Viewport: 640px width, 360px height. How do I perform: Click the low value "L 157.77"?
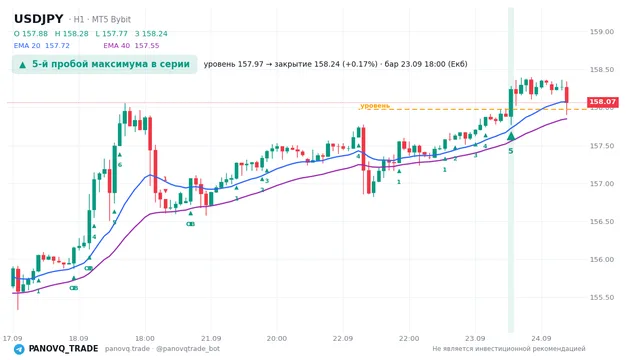point(111,33)
